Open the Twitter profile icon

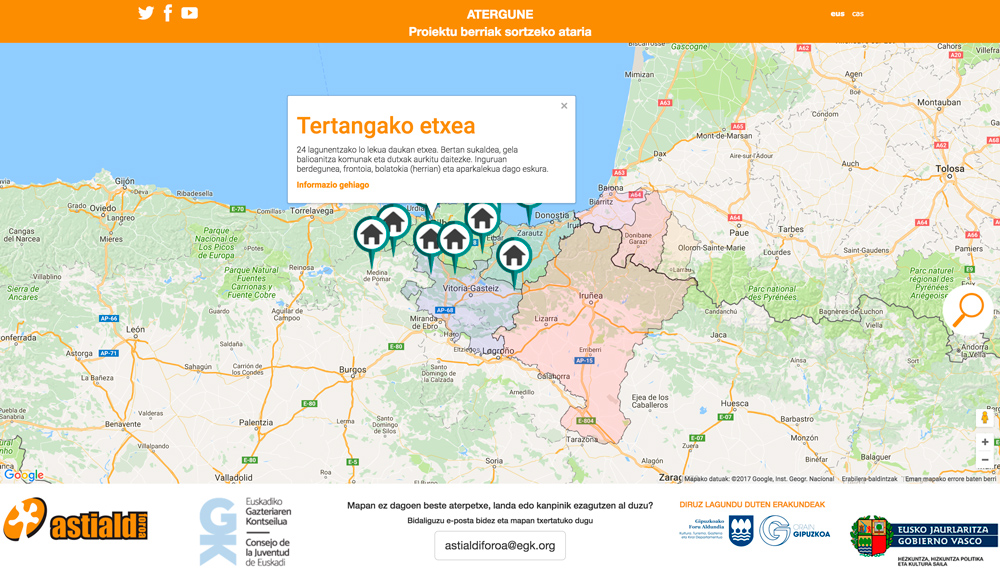[x=146, y=13]
